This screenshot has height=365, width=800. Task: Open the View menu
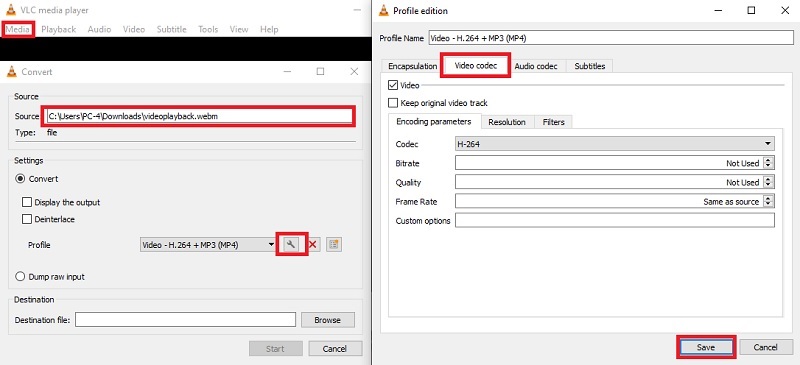point(239,29)
